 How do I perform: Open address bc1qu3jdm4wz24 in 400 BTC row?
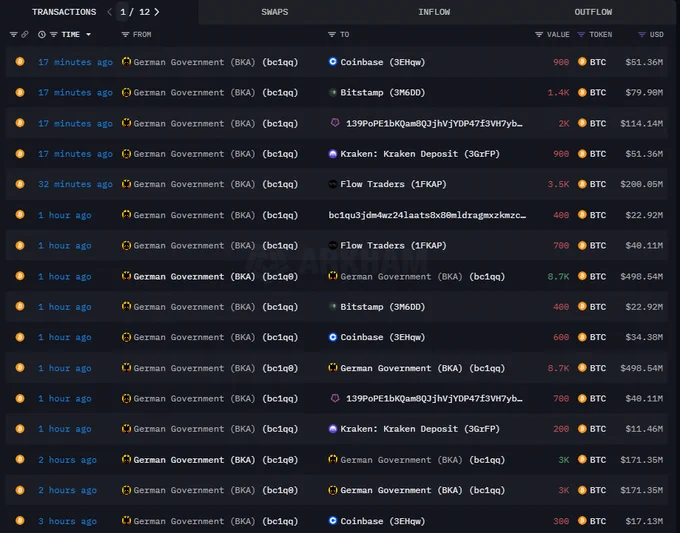[x=427, y=215]
